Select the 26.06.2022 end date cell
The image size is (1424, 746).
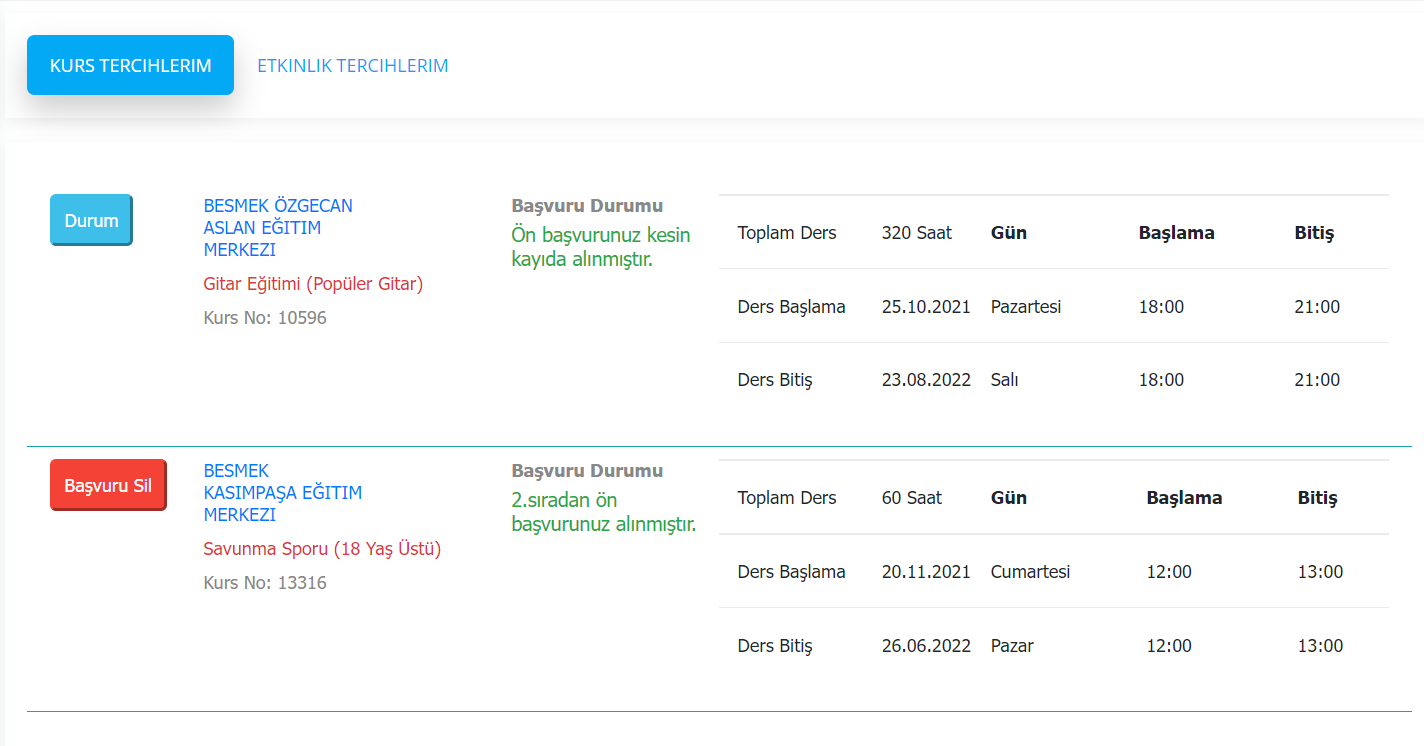[926, 646]
